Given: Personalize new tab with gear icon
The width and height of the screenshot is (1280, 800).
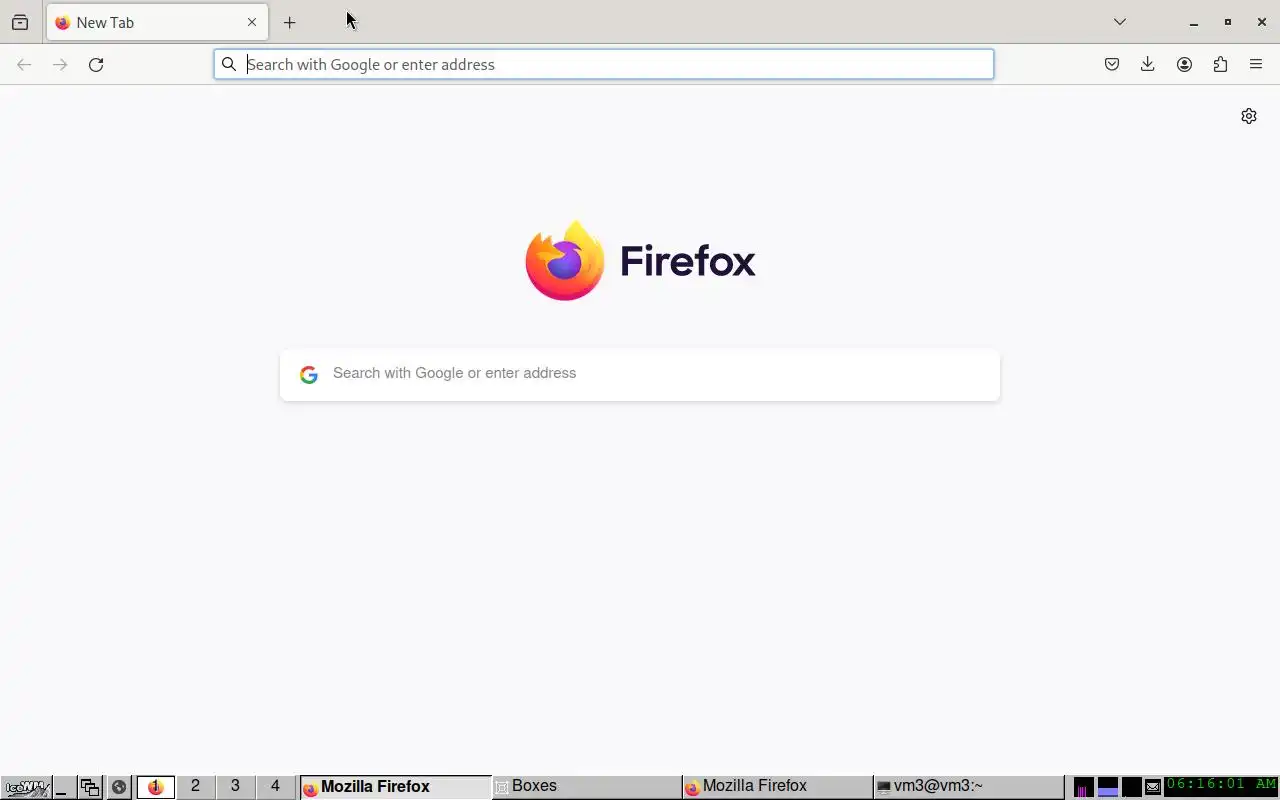Looking at the screenshot, I should 1249,116.
